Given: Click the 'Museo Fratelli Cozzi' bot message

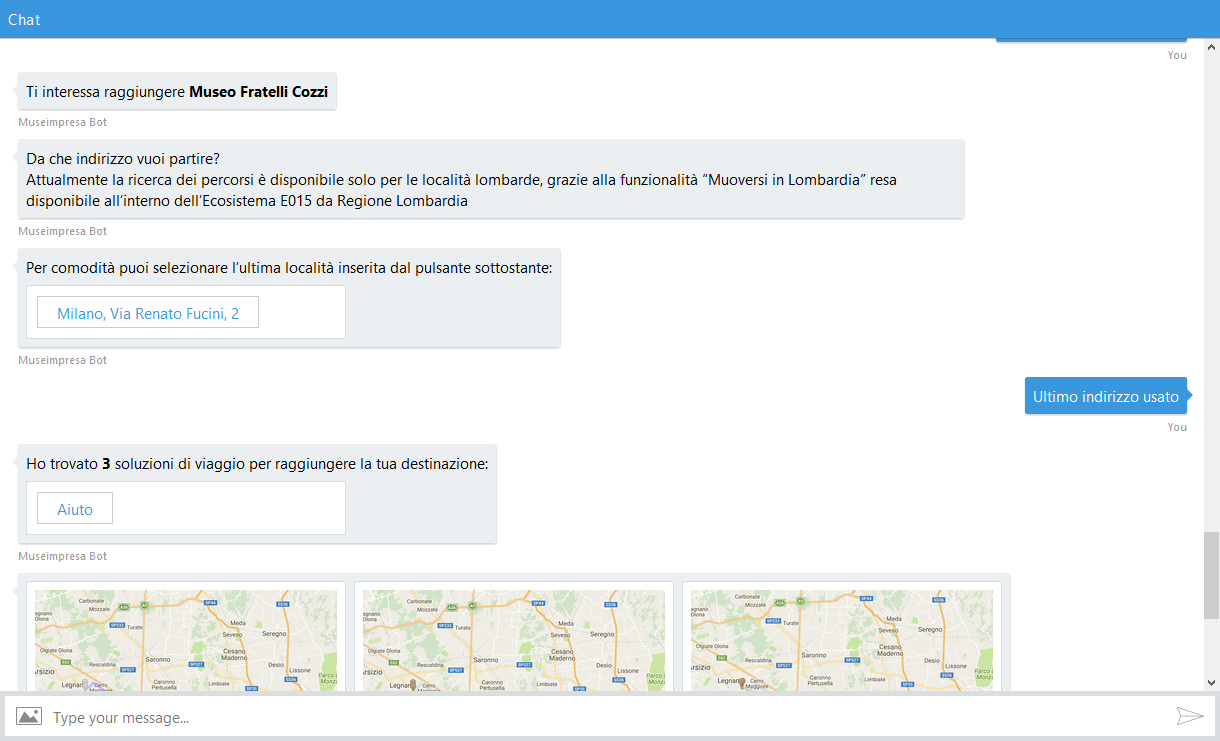Looking at the screenshot, I should 177,92.
